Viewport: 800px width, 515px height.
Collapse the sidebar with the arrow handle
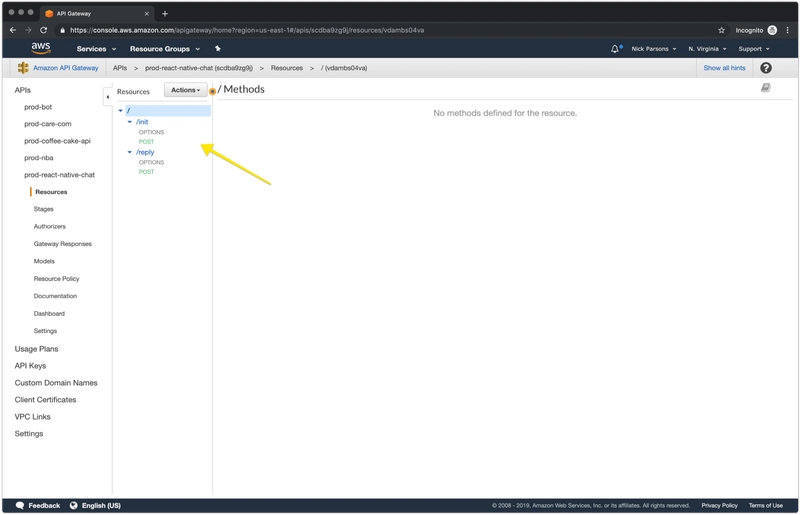coord(107,96)
